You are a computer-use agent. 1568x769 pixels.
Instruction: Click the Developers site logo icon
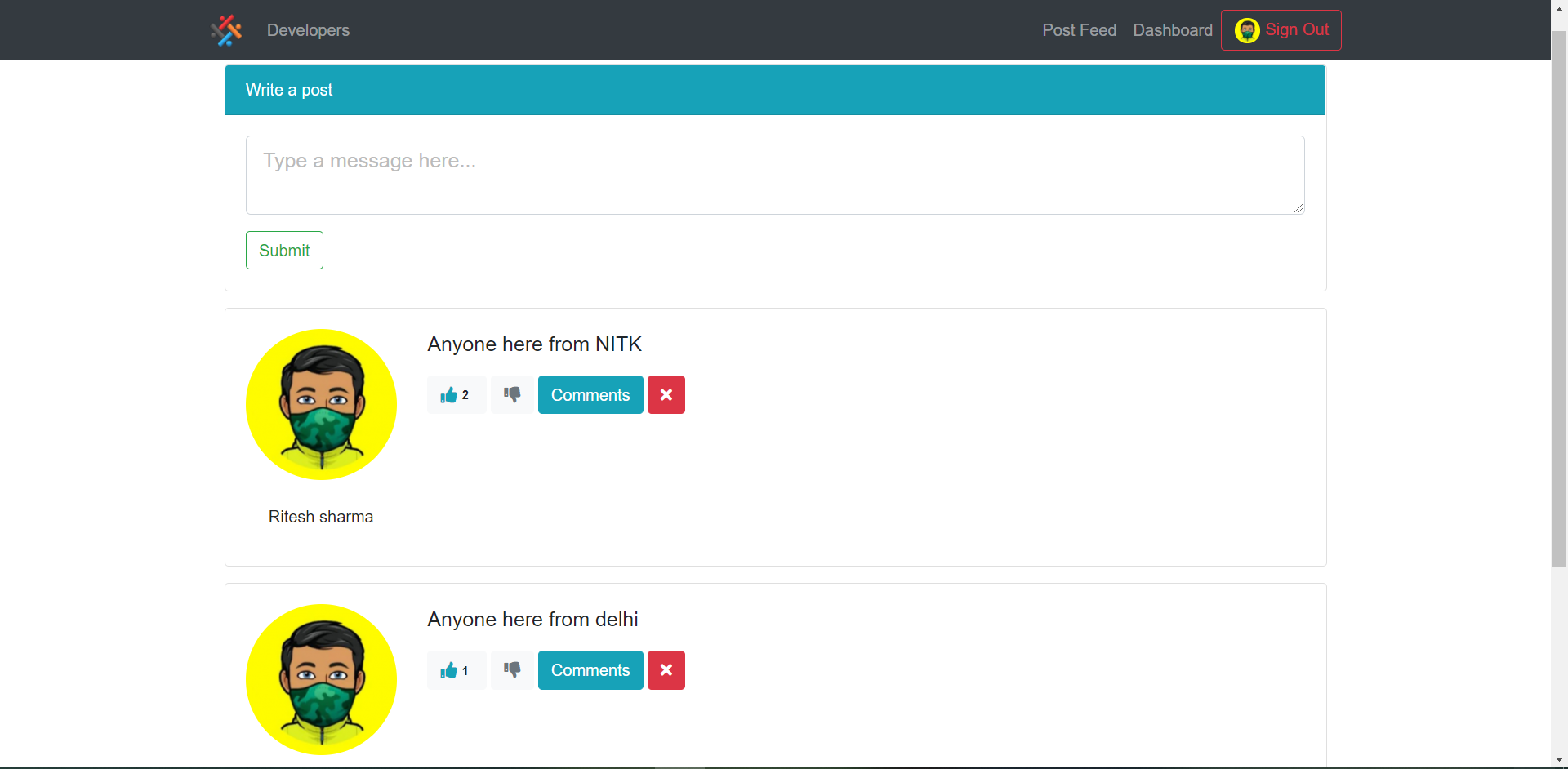click(x=226, y=29)
